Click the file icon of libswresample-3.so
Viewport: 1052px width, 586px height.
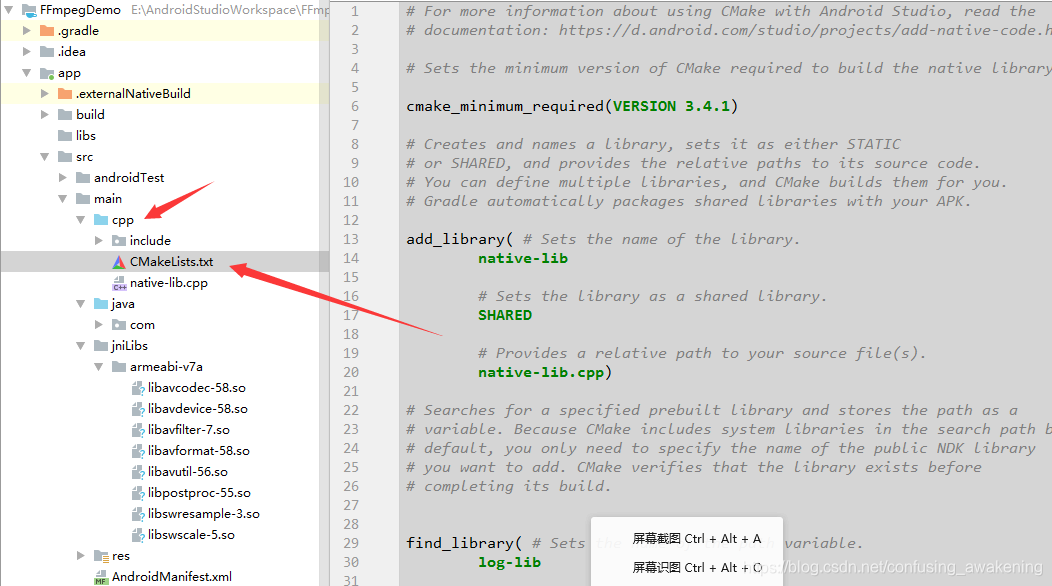pyautogui.click(x=138, y=514)
